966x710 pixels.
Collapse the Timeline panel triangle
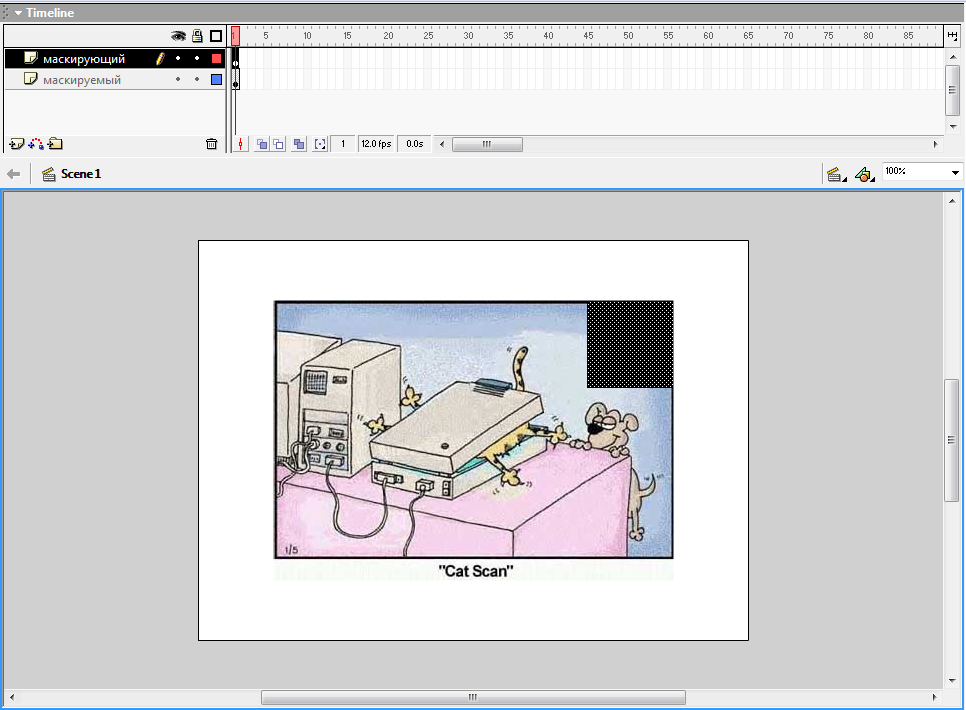click(18, 12)
